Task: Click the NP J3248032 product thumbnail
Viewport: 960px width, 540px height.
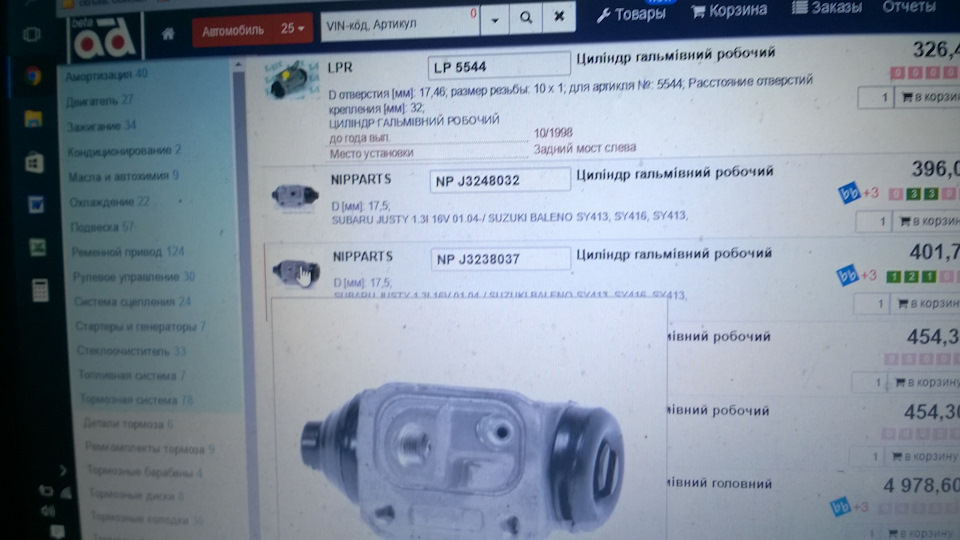Action: tap(295, 197)
